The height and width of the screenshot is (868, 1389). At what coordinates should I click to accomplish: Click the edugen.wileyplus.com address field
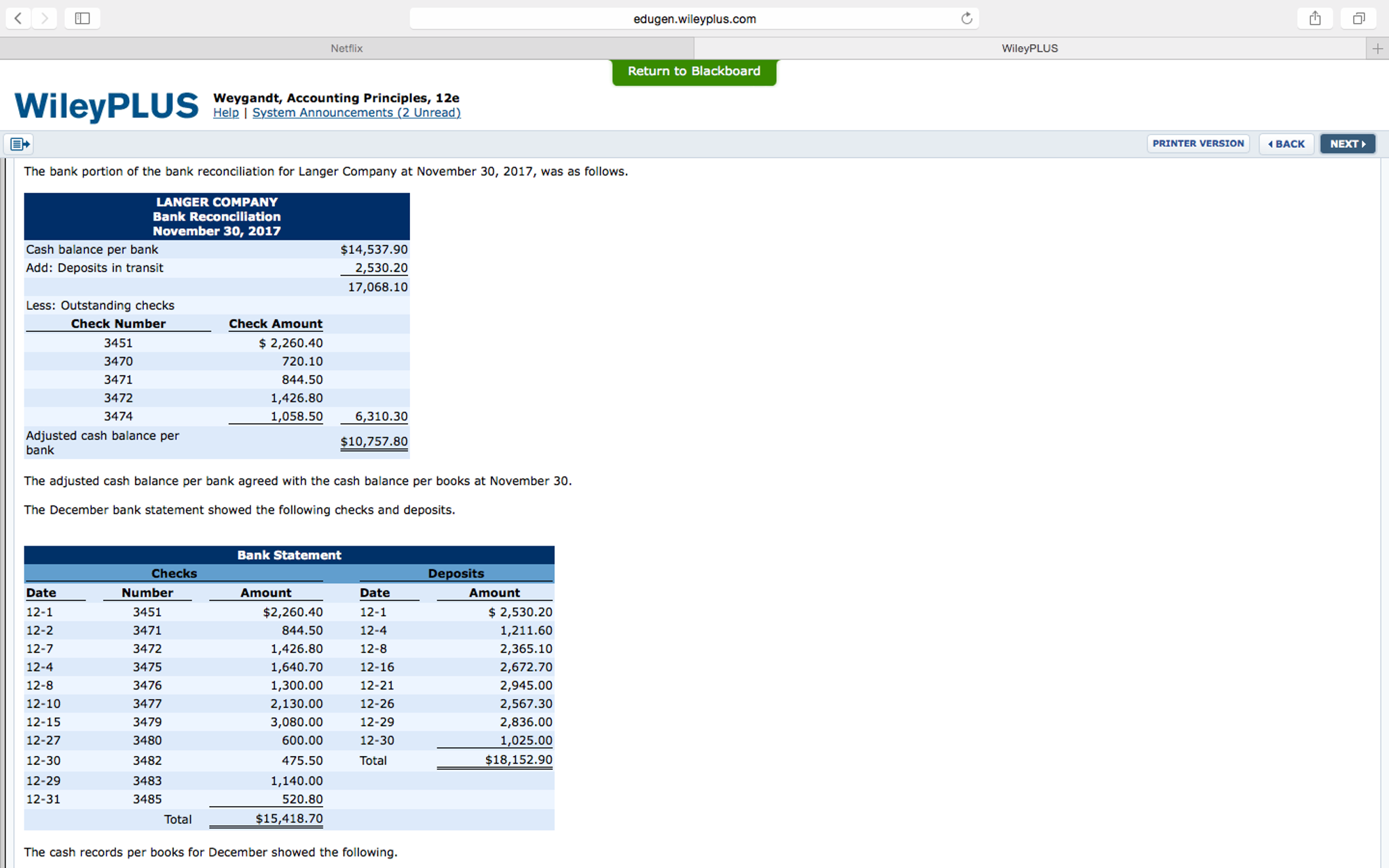click(694, 19)
